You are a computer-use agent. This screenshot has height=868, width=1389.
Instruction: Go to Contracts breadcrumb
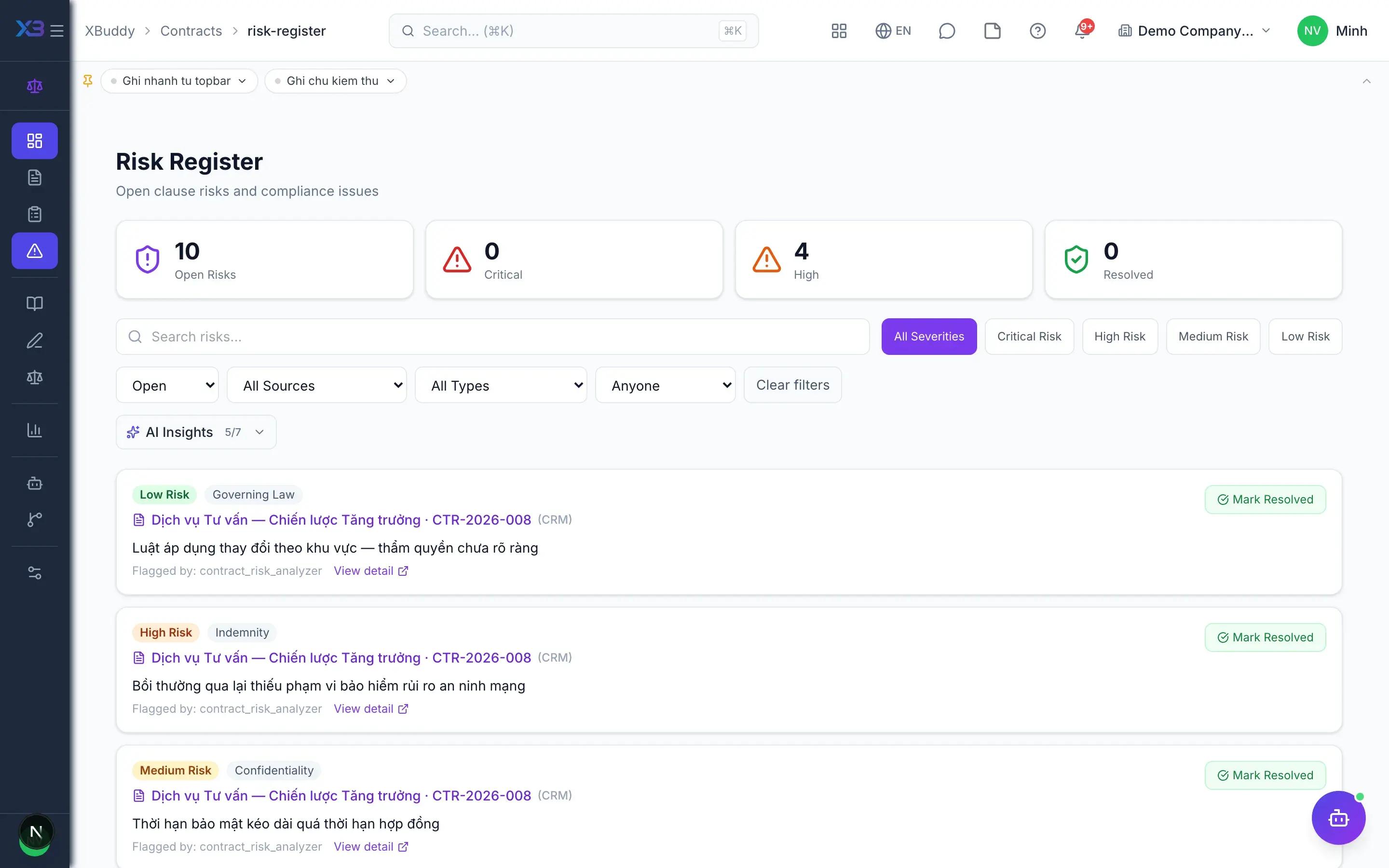click(x=191, y=31)
